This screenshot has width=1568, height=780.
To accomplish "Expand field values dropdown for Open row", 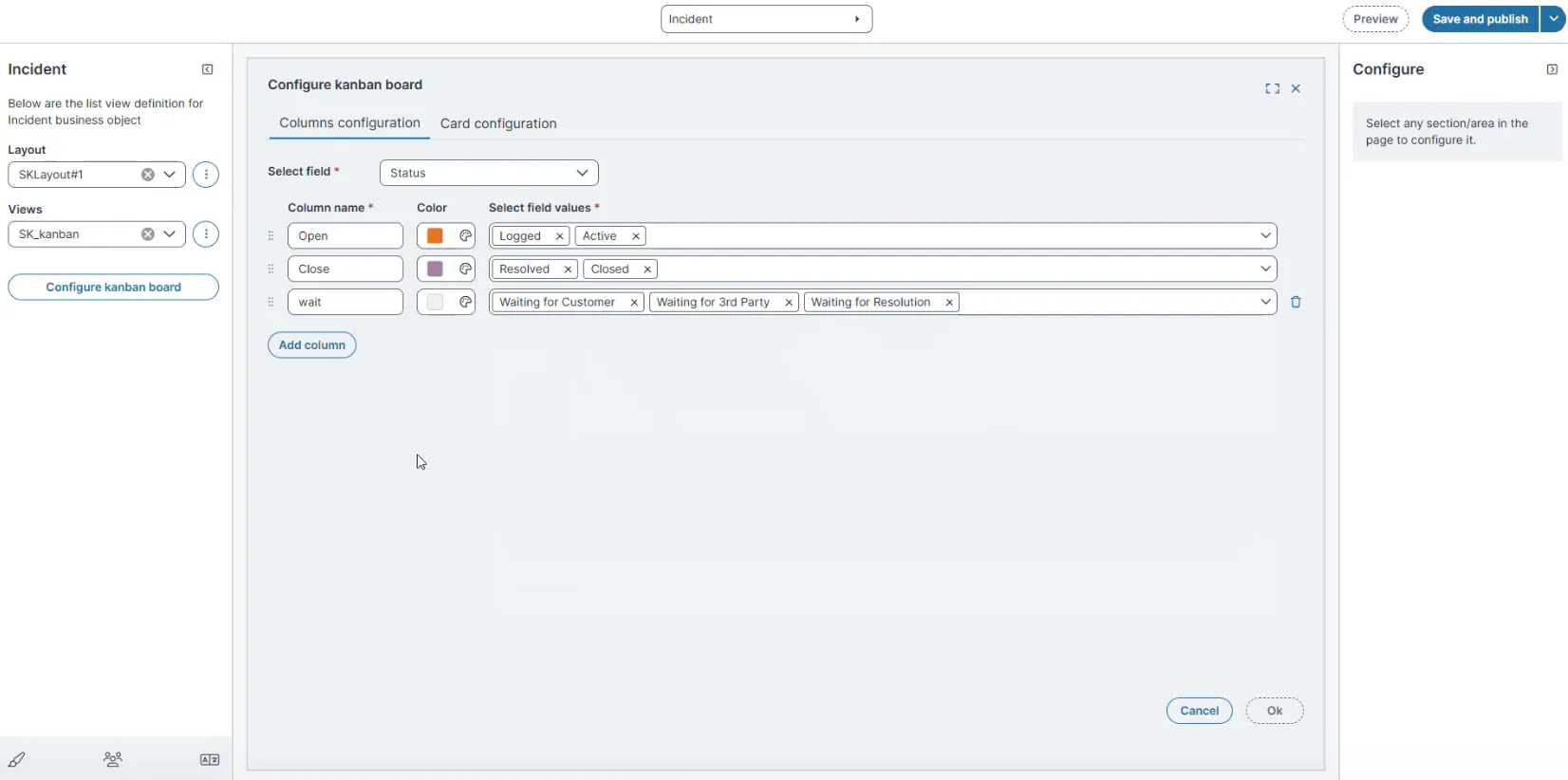I will 1265,235.
